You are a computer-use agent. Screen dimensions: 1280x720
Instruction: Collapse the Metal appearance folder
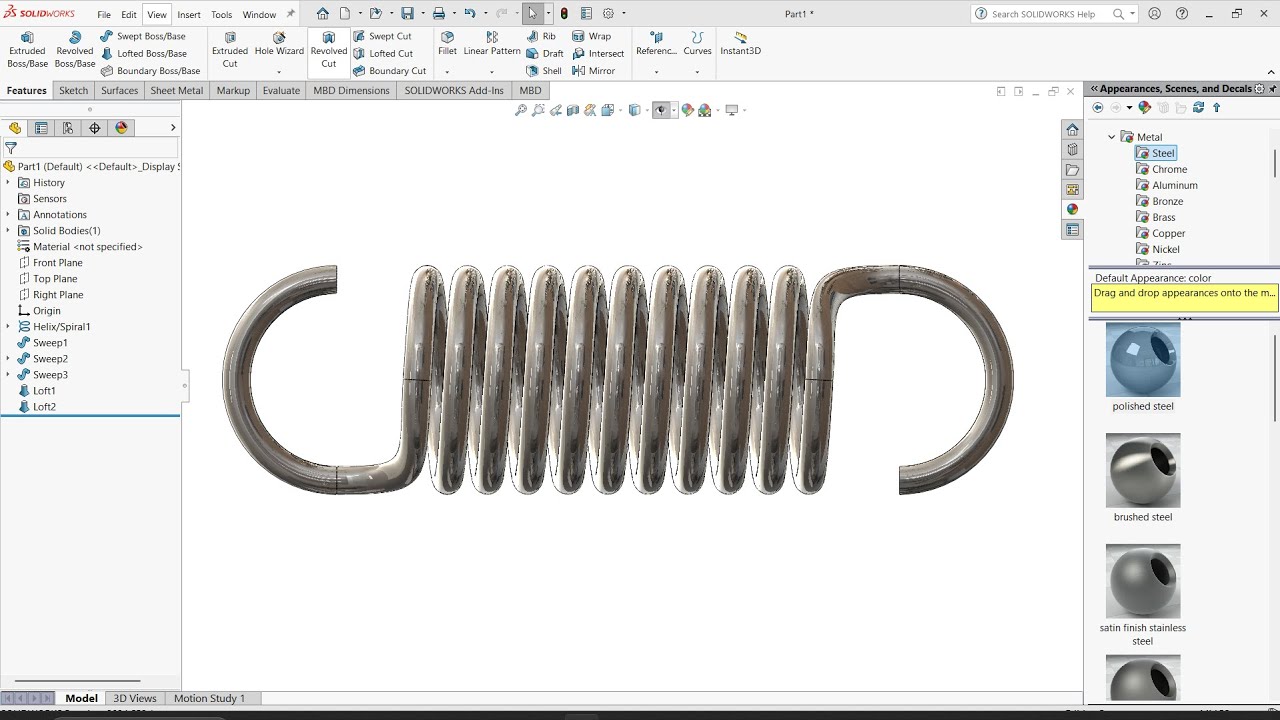[1111, 137]
